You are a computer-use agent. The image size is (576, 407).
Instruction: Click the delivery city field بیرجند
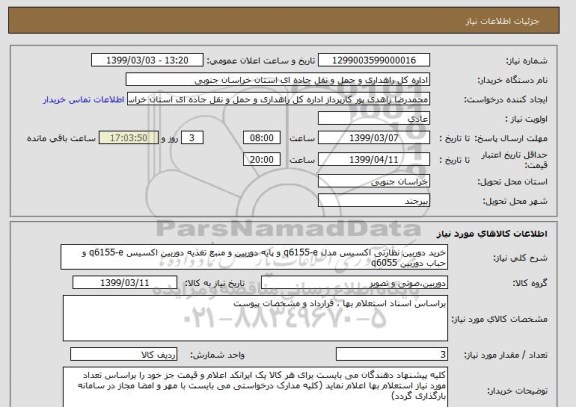374,201
